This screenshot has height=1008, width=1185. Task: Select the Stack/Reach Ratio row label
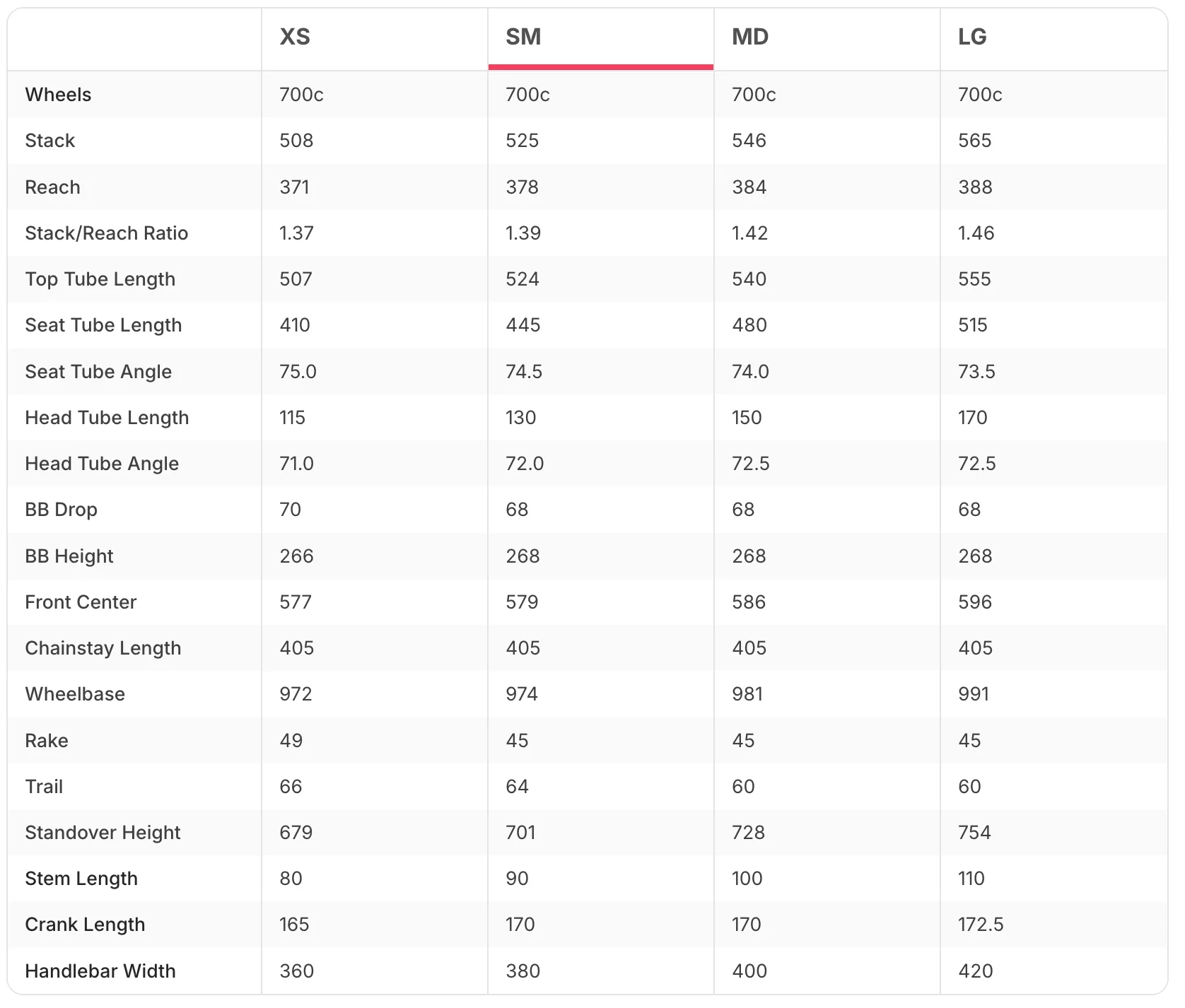point(107,233)
